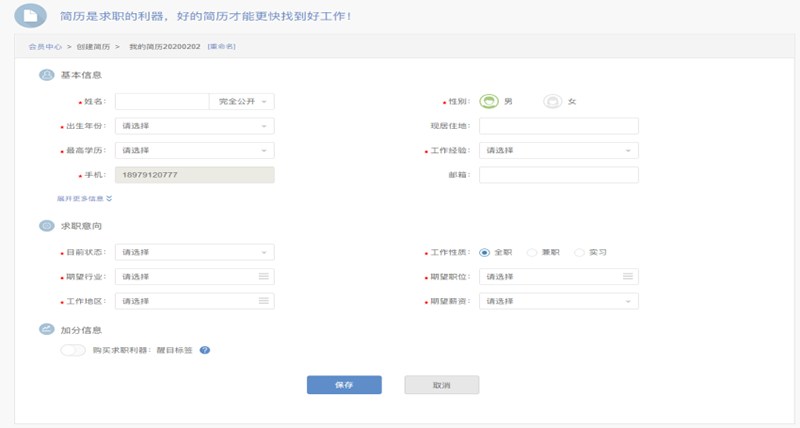Click the blue question mark help icon

[205, 350]
